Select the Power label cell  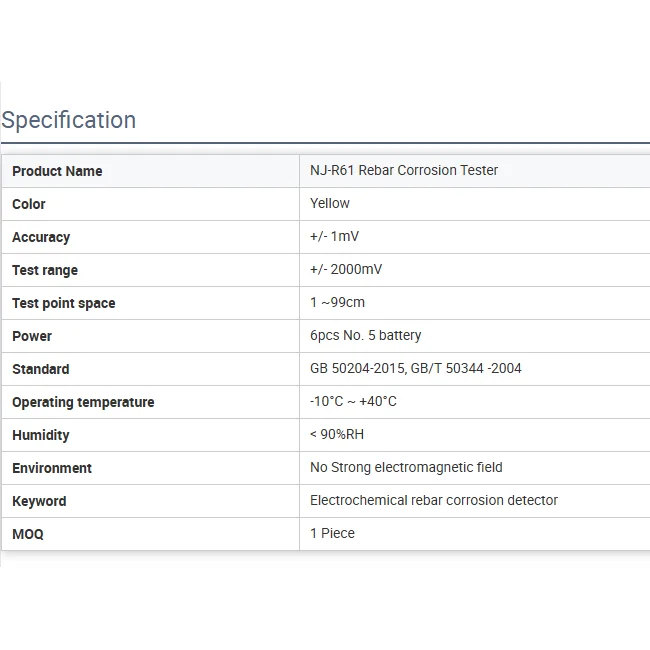point(32,336)
